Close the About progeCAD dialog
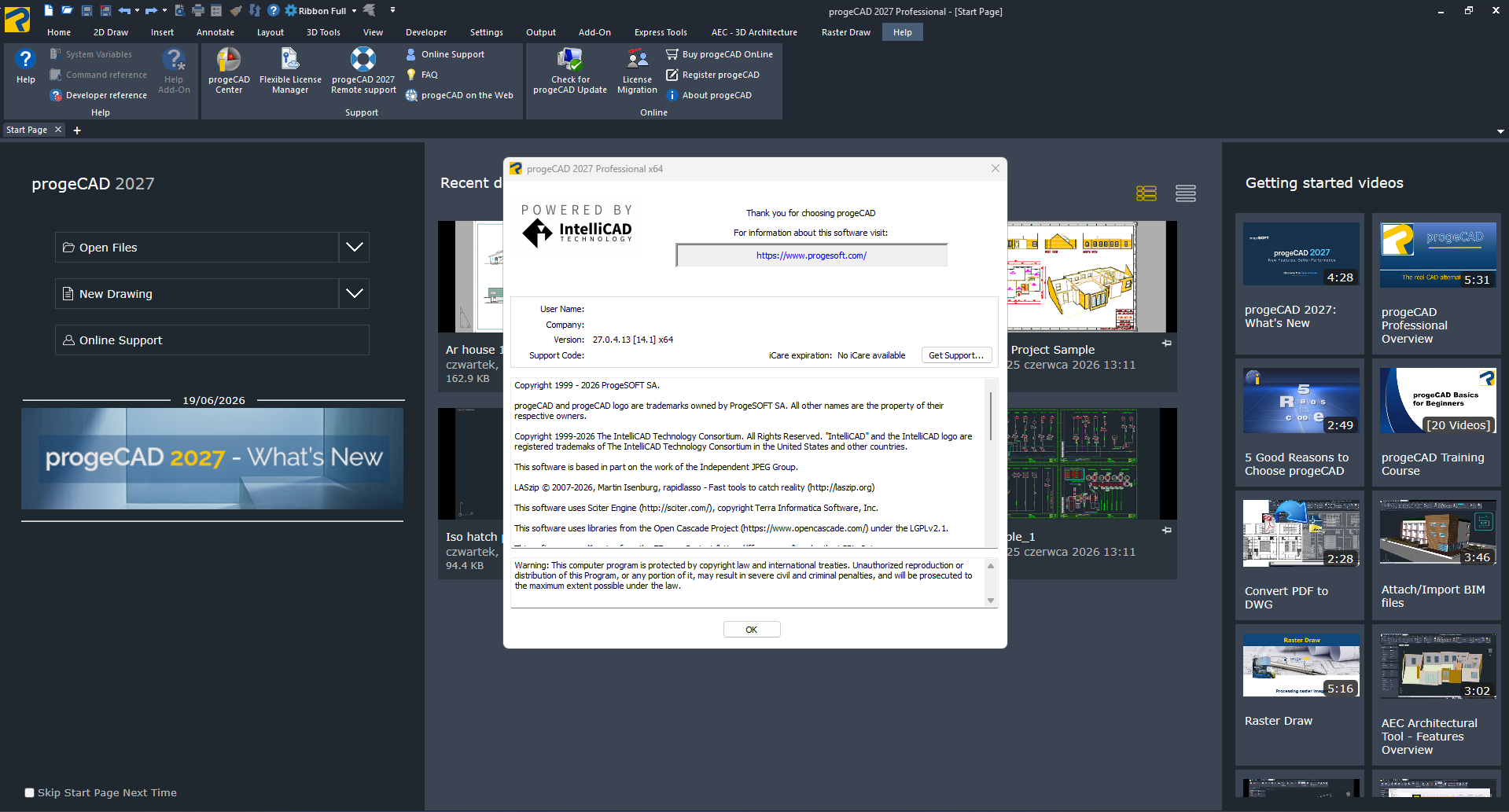The image size is (1509, 812). (996, 168)
